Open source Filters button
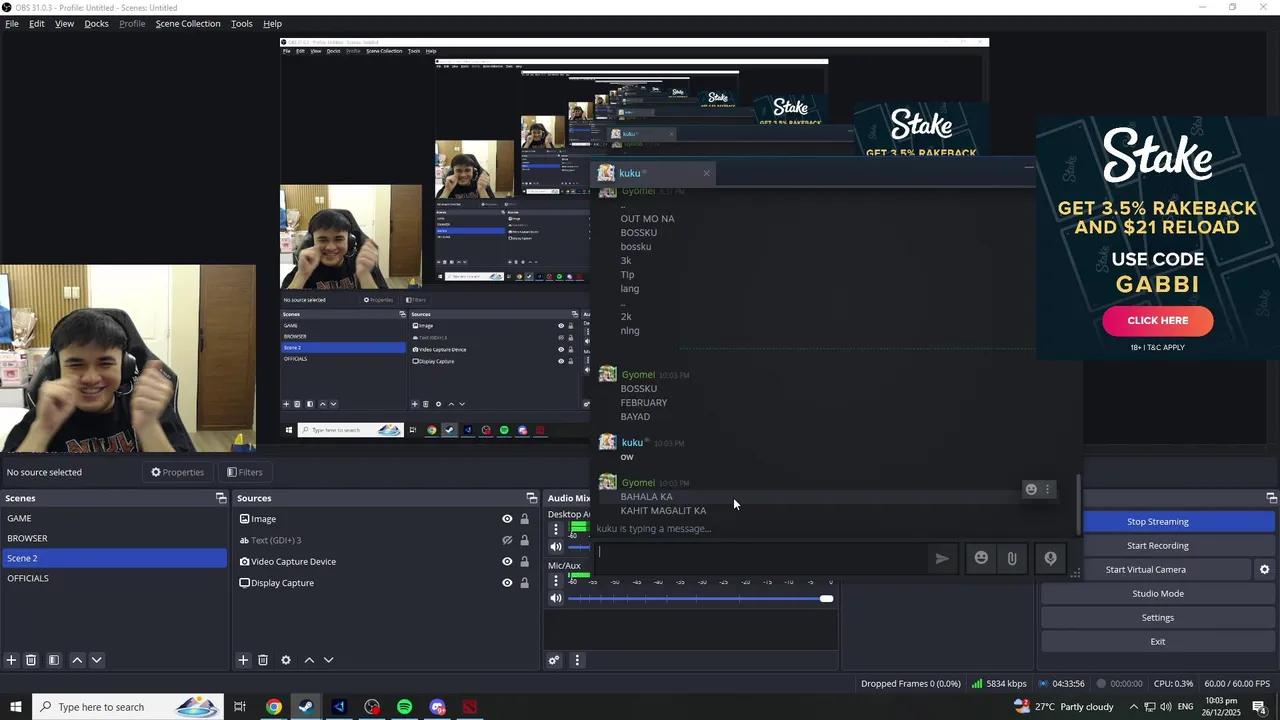This screenshot has height=720, width=1280. pyautogui.click(x=244, y=472)
